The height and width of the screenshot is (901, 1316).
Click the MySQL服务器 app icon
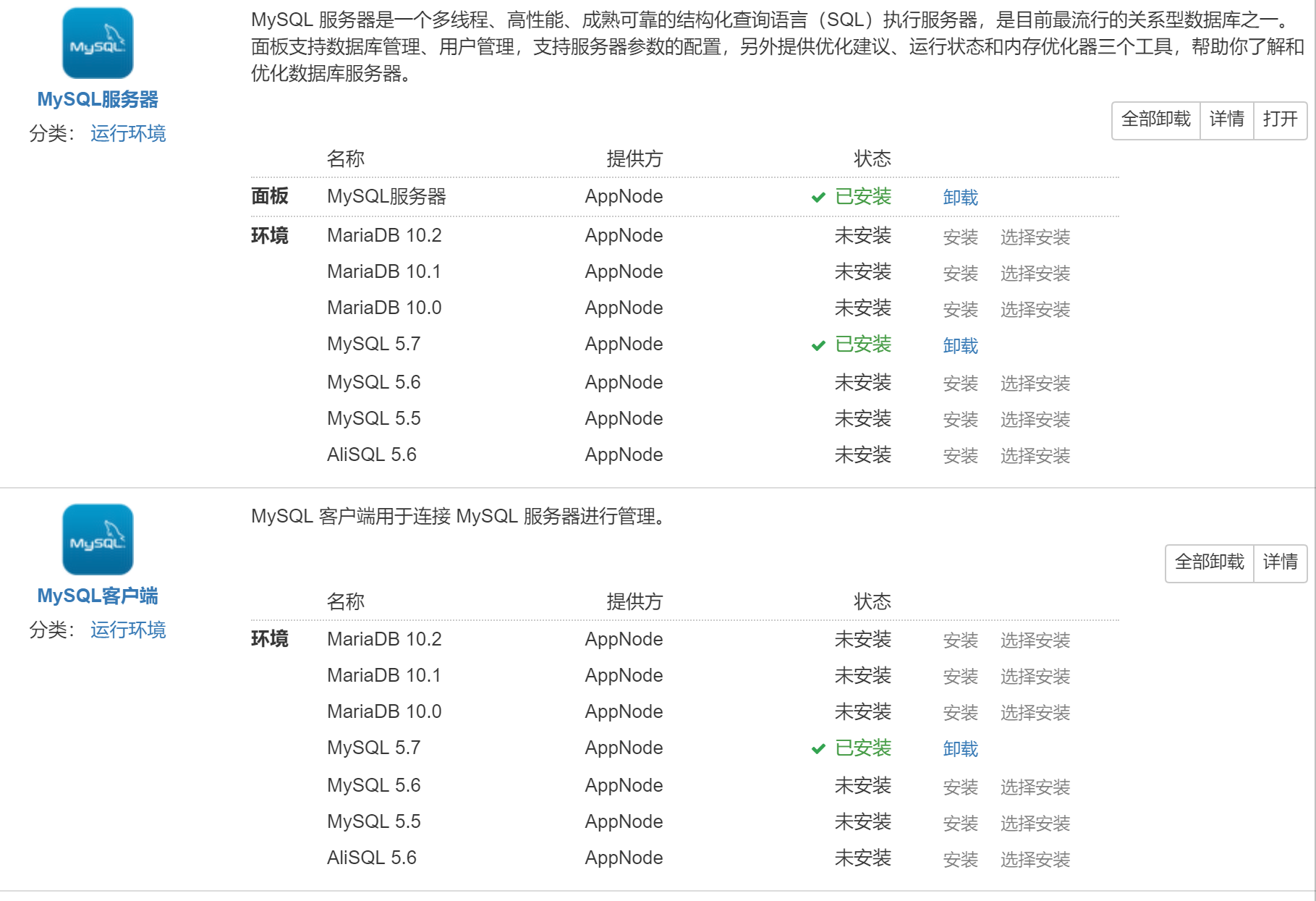tap(98, 43)
